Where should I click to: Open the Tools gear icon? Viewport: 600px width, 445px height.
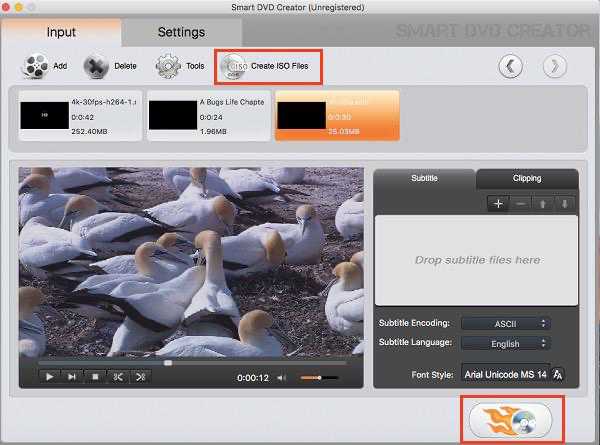pyautogui.click(x=168, y=66)
